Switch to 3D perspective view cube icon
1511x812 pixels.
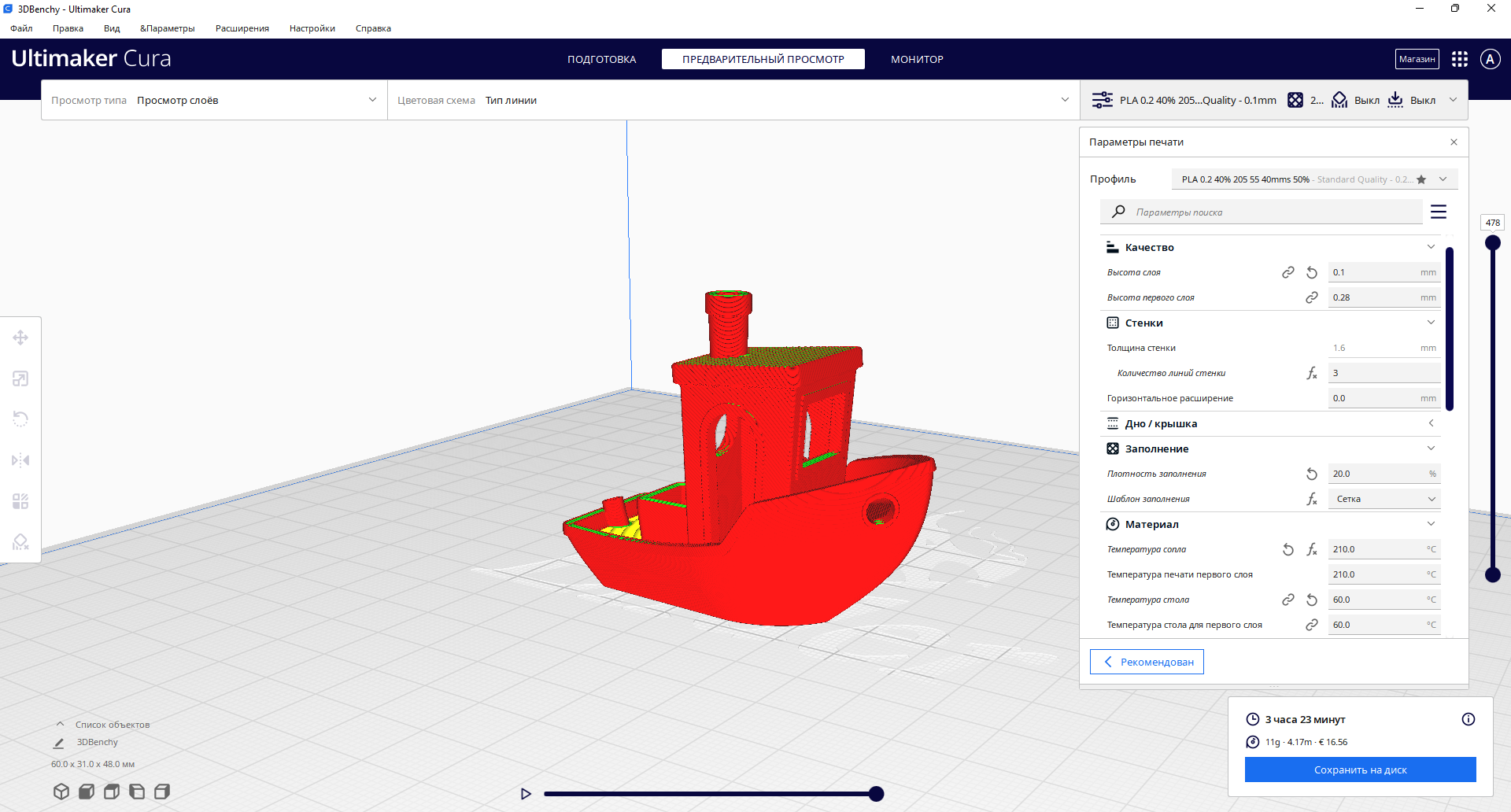coord(61,792)
